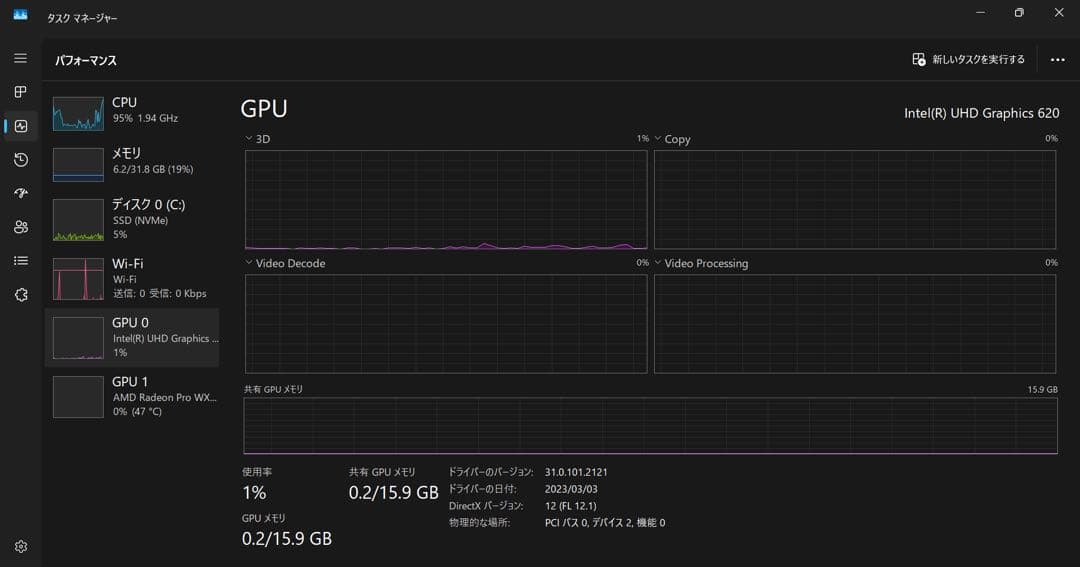Select Wi-Fi in the performance list
This screenshot has height=567, width=1080.
pyautogui.click(x=132, y=278)
